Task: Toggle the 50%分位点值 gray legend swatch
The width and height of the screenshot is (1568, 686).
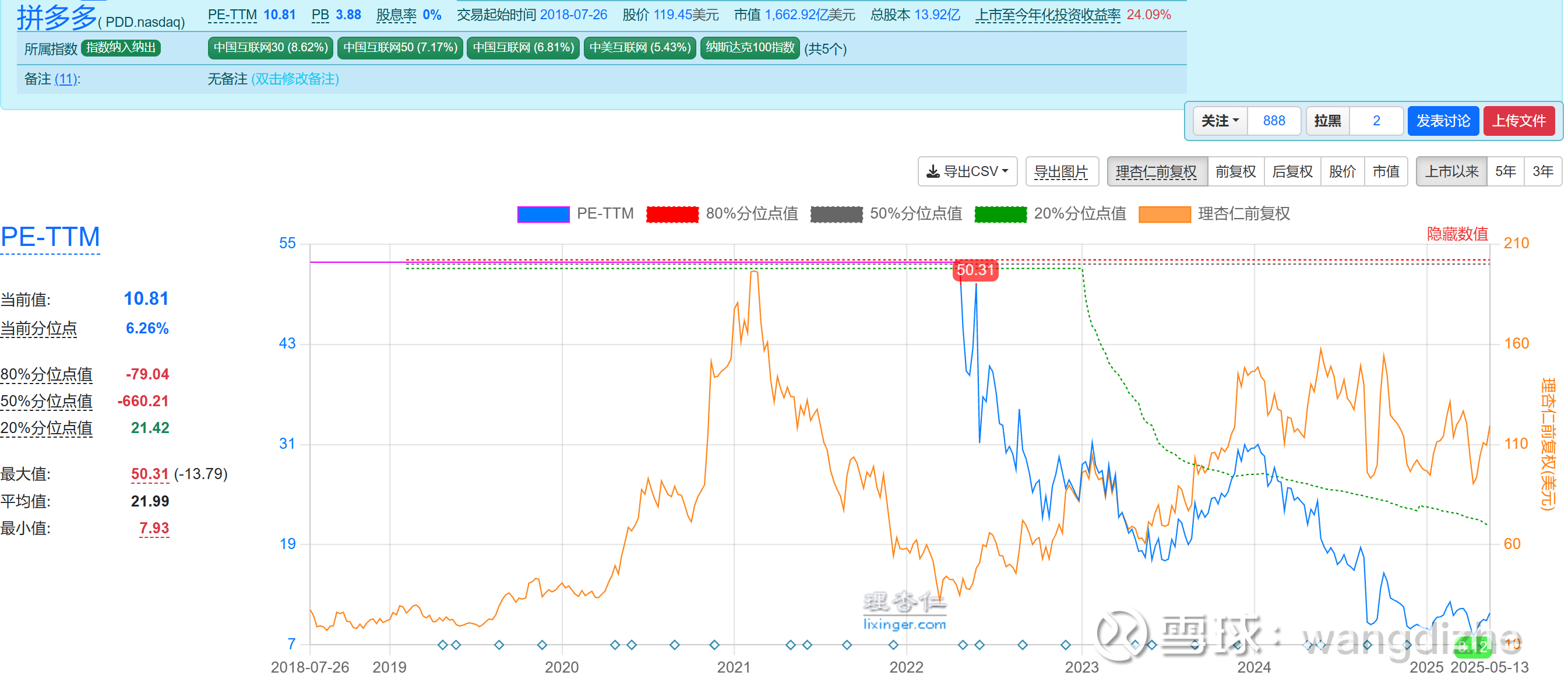Action: pos(836,214)
